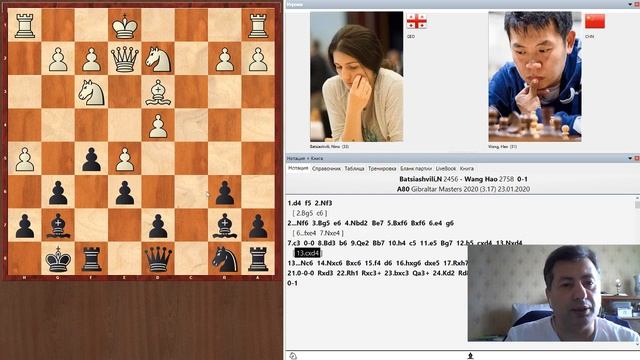Select the black queen on d8
This screenshot has width=640, height=360.
[158, 260]
